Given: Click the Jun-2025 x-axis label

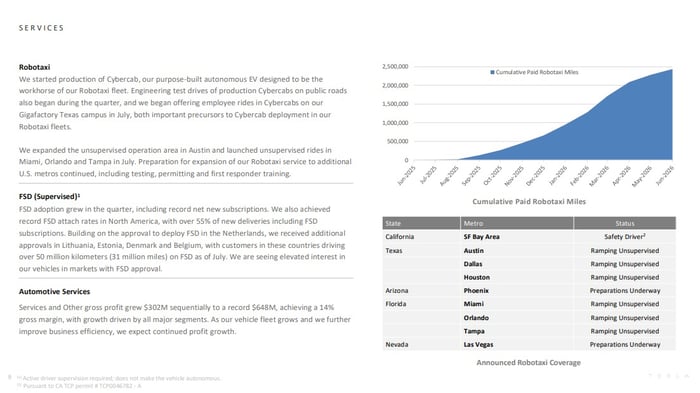Looking at the screenshot, I should pyautogui.click(x=407, y=175).
